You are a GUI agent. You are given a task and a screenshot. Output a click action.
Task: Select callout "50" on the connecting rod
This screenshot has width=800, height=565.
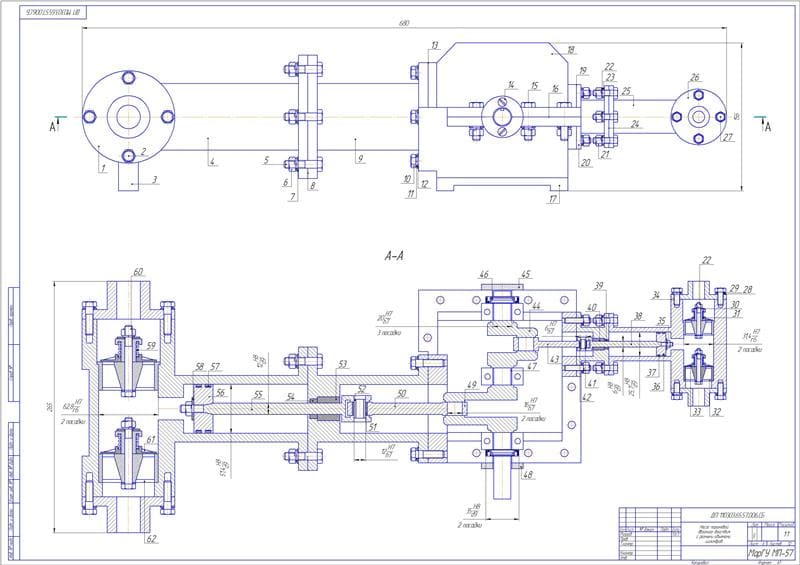tap(402, 393)
